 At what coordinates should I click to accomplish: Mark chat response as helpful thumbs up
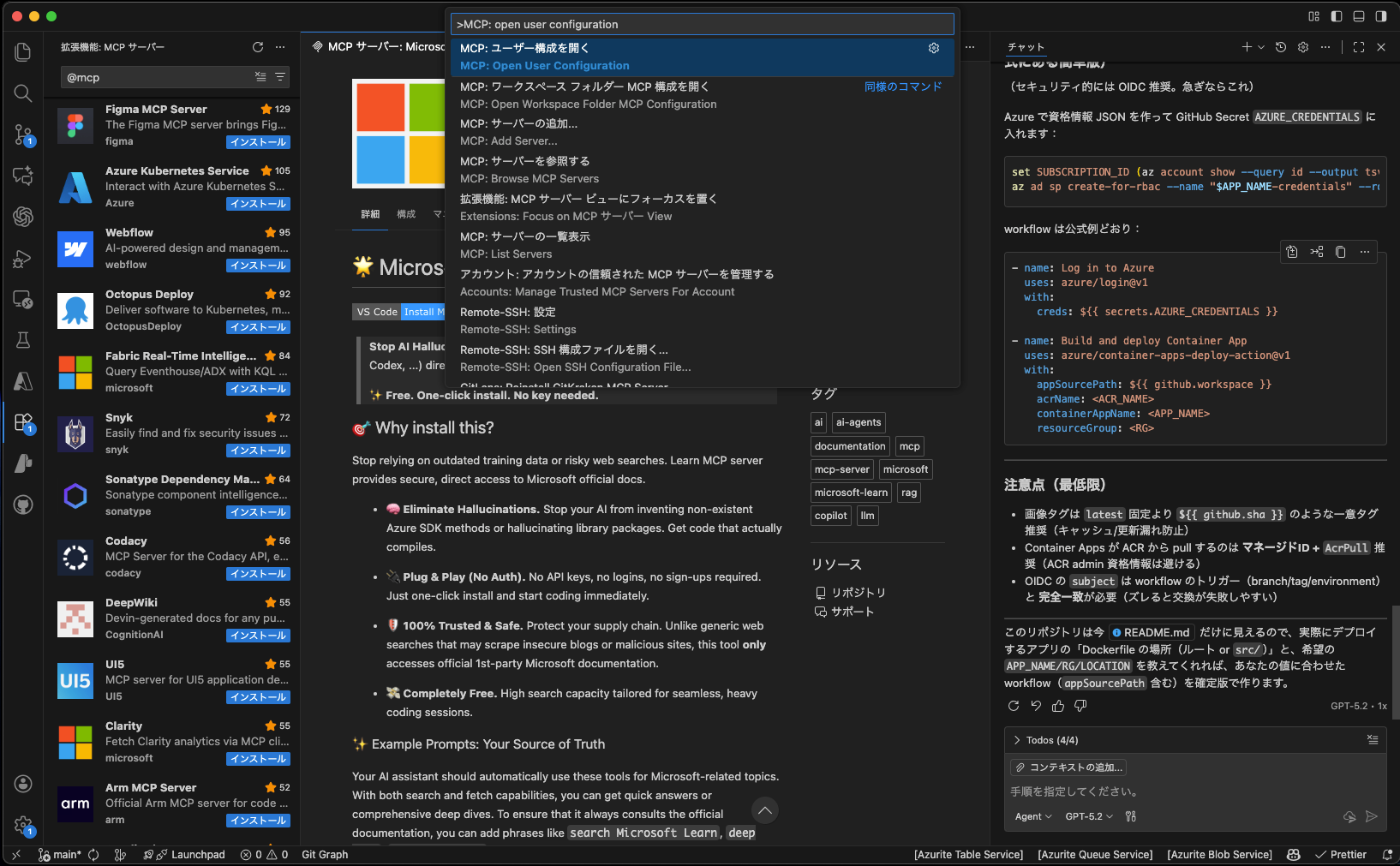click(1058, 706)
